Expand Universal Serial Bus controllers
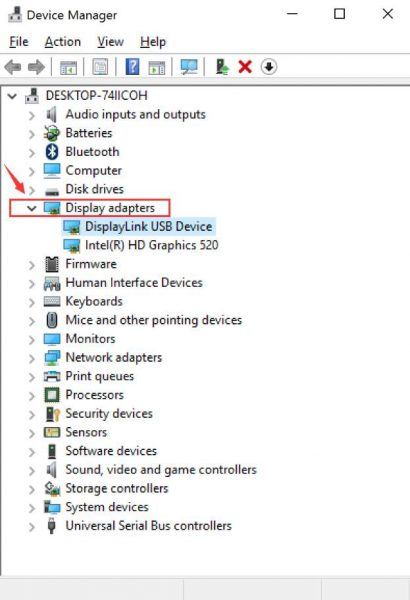 (32, 527)
